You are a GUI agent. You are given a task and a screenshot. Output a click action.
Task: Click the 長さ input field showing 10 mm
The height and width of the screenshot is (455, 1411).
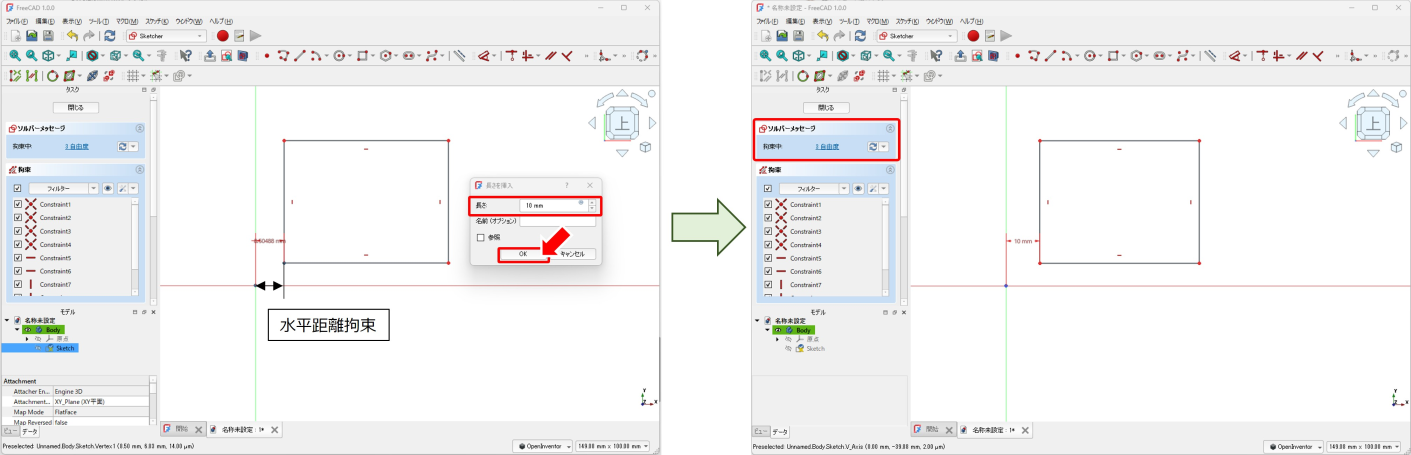552,205
